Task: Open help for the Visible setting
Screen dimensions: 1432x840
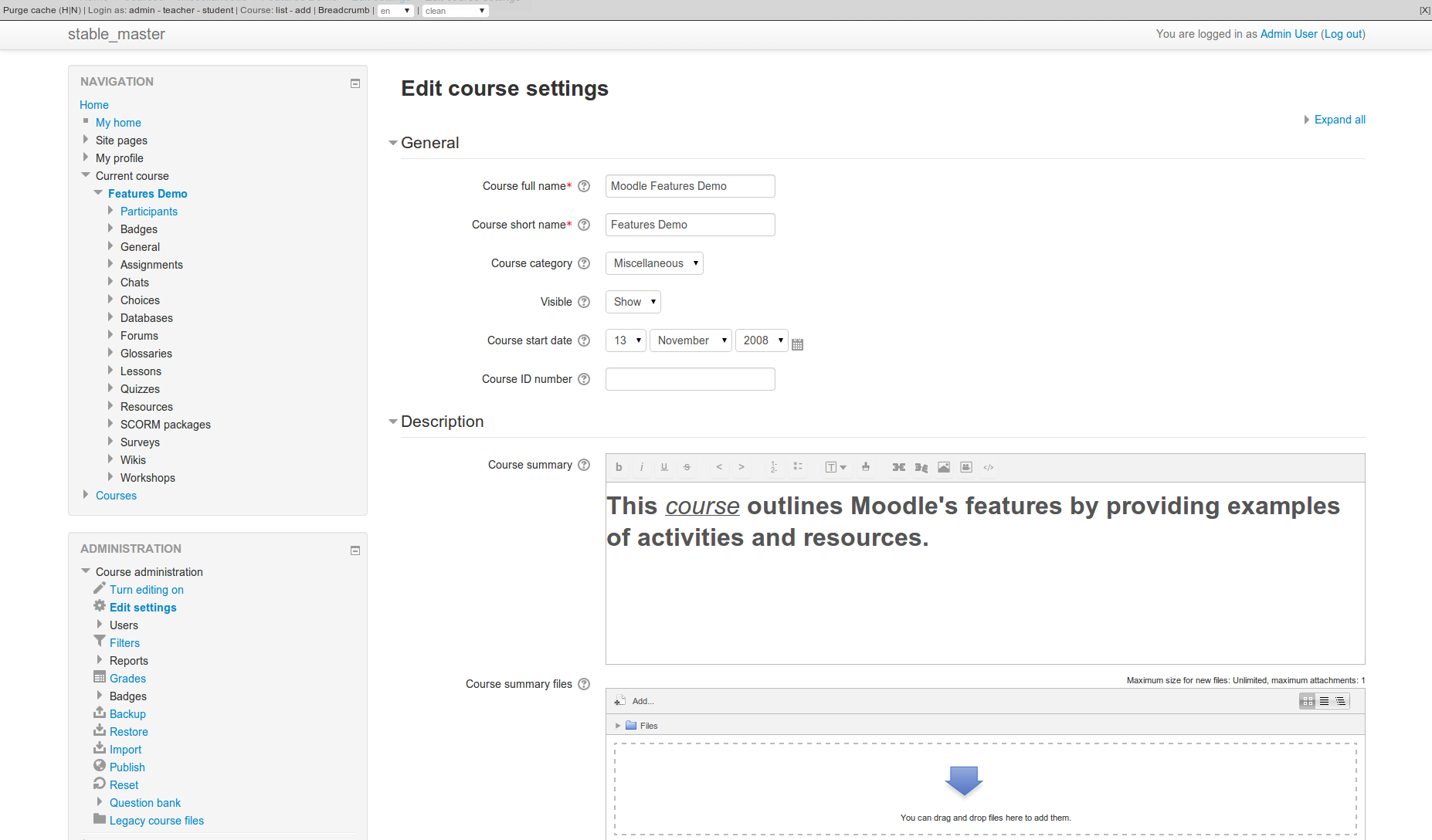Action: click(x=584, y=302)
